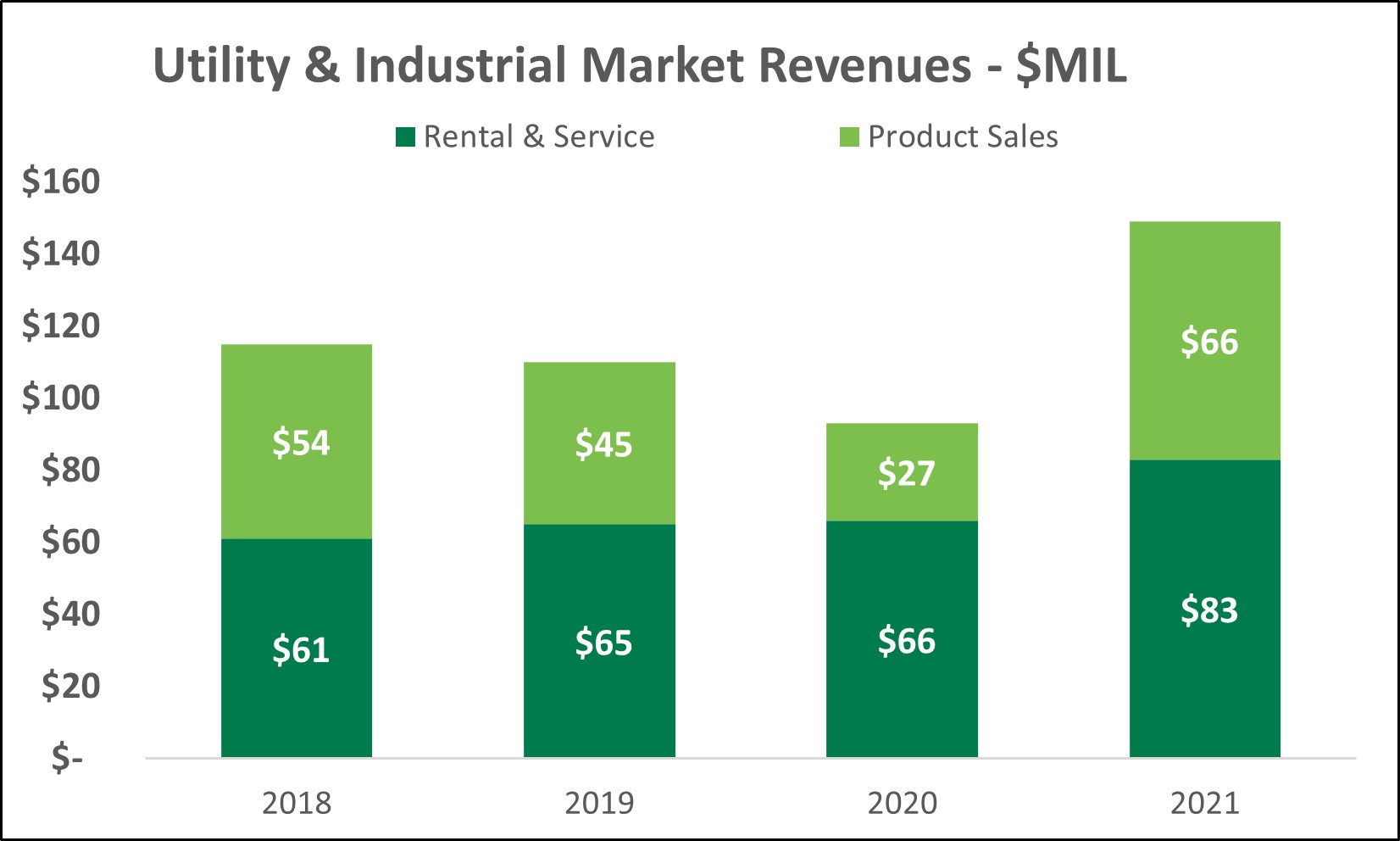Click the $61 data label in 2018 bar

pos(300,649)
